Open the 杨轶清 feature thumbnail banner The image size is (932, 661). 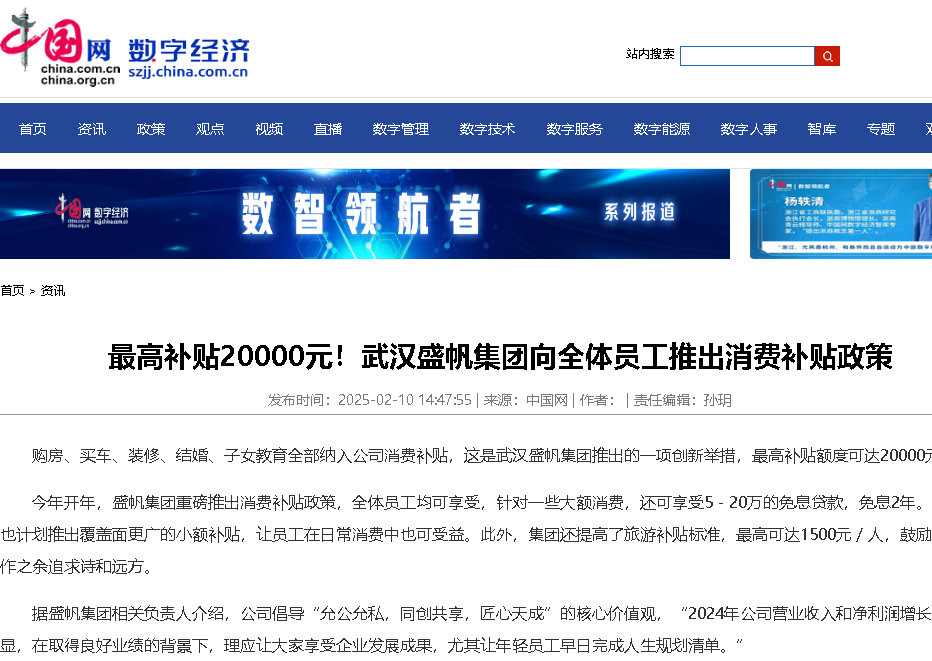tap(840, 214)
